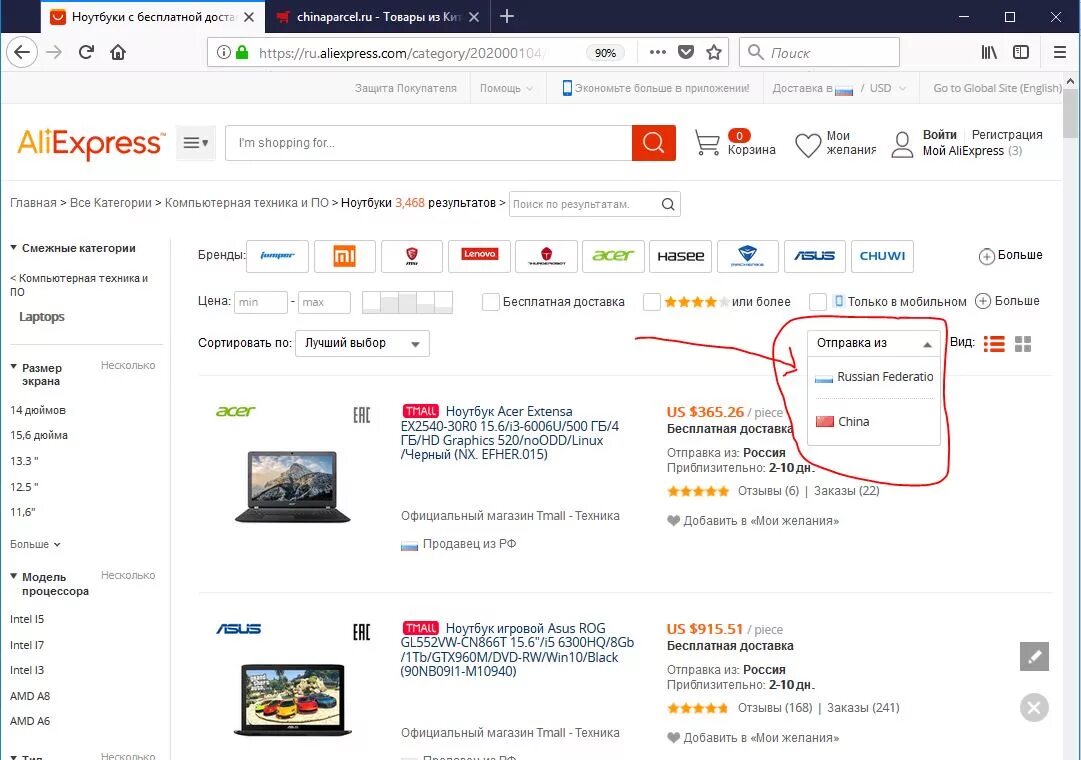Image resolution: width=1081 pixels, height=760 pixels.
Task: Click the min price input
Action: pos(261,302)
